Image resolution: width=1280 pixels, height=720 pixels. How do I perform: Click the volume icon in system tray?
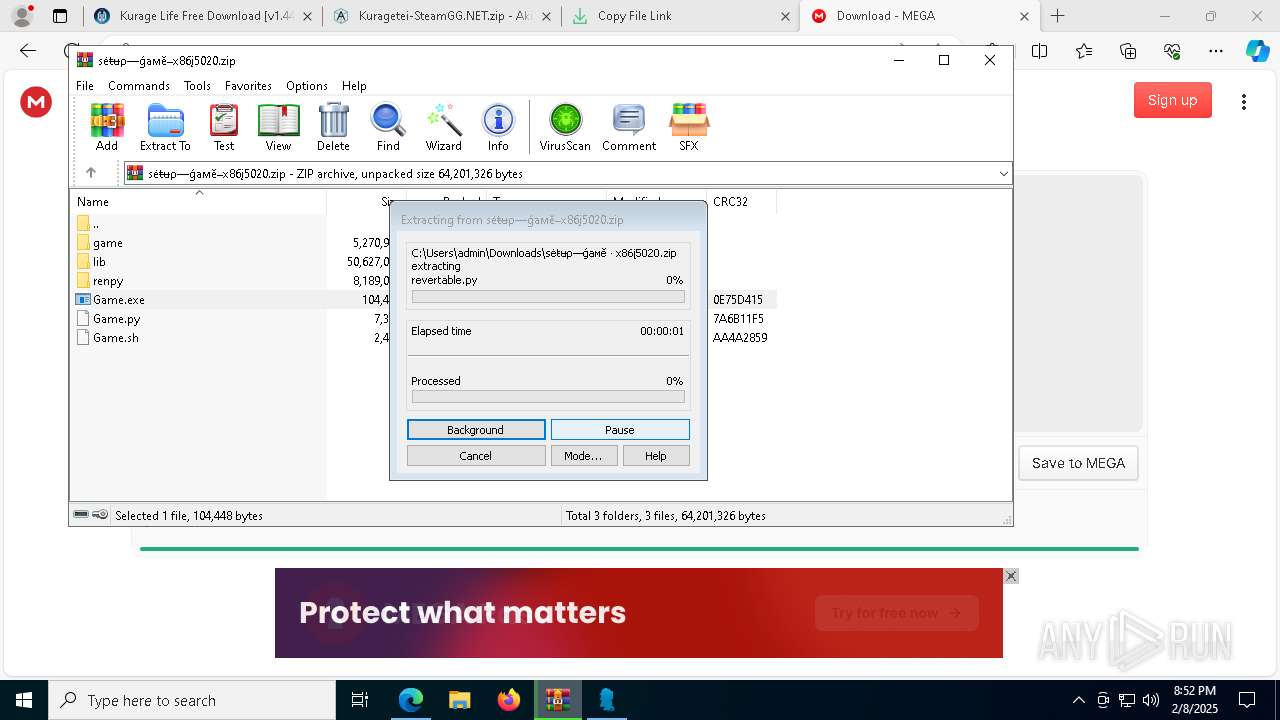pos(1151,700)
